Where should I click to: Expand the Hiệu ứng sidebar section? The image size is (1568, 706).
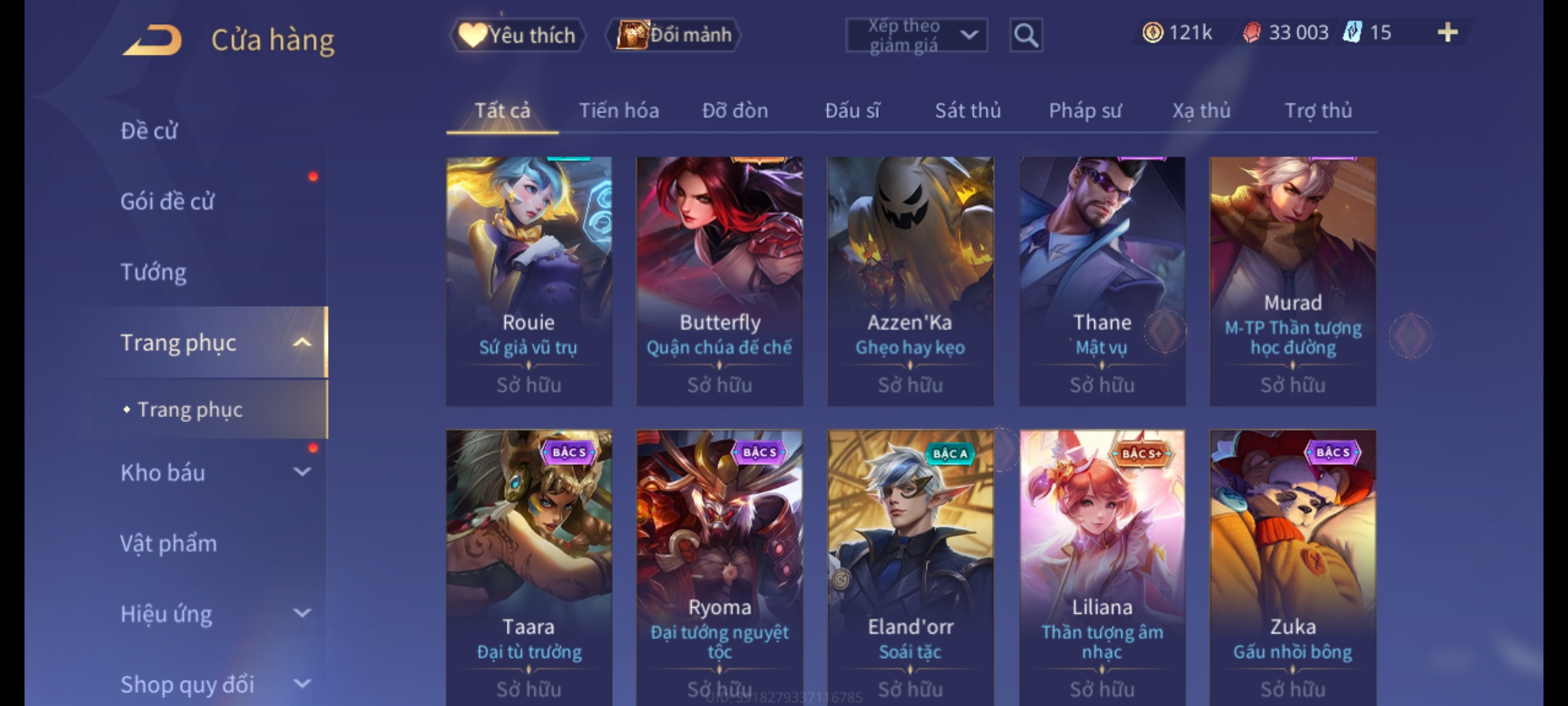(302, 613)
